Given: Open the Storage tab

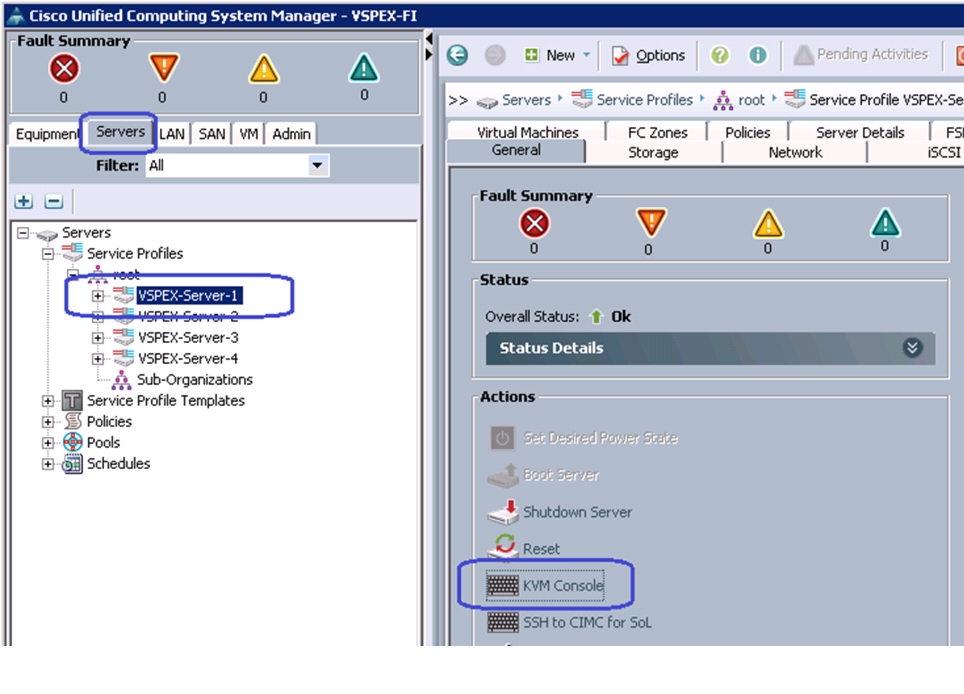Looking at the screenshot, I should click(x=653, y=152).
